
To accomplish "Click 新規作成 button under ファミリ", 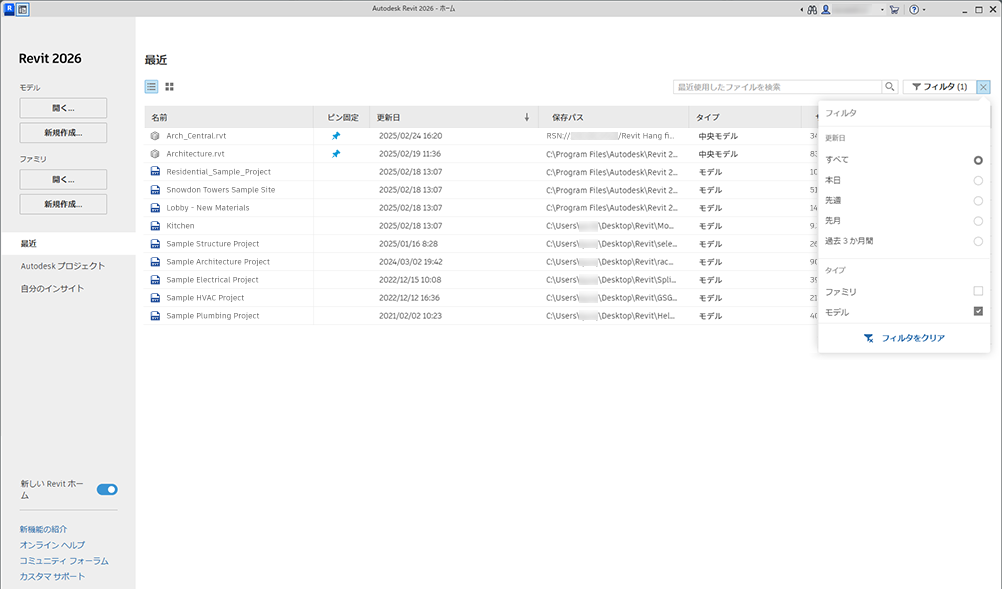I will [63, 204].
